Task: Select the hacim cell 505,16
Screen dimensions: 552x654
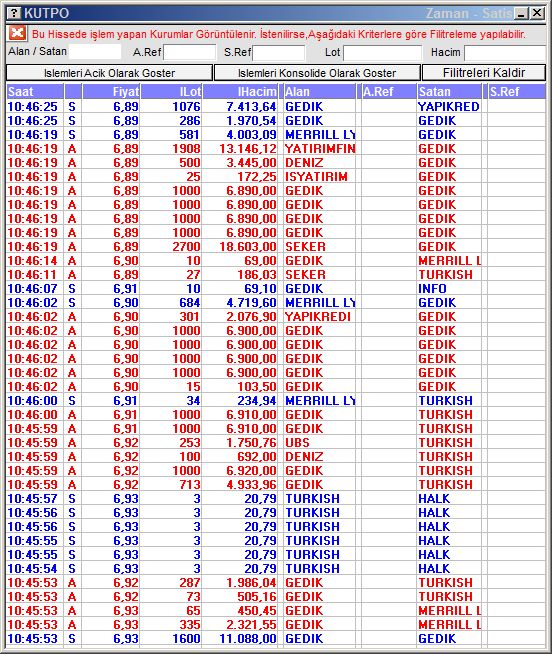Action: coord(240,596)
